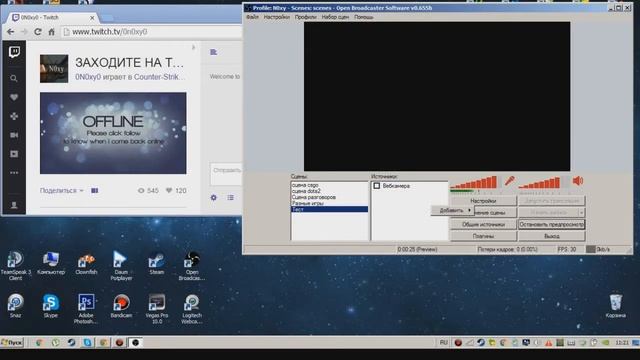Open the TeamSpeak 3 Client desktop icon
Image resolution: width=640 pixels, height=360 pixels.
pyautogui.click(x=16, y=266)
